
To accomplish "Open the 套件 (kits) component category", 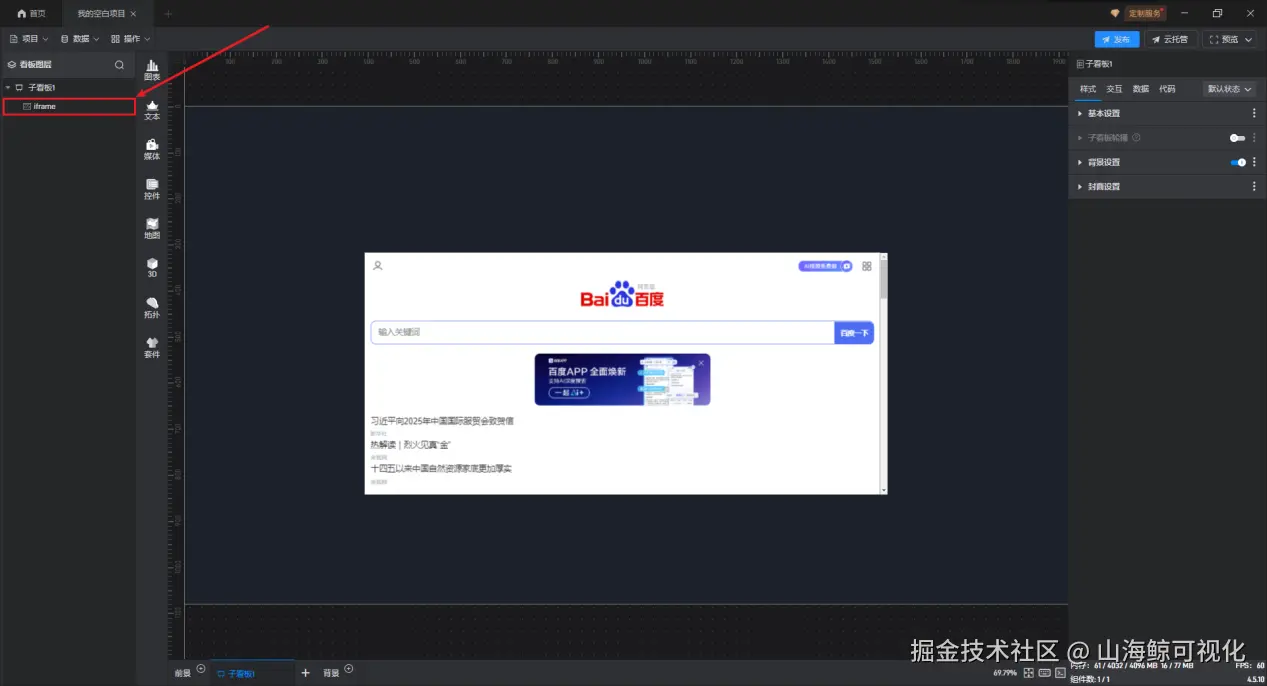I will (152, 347).
